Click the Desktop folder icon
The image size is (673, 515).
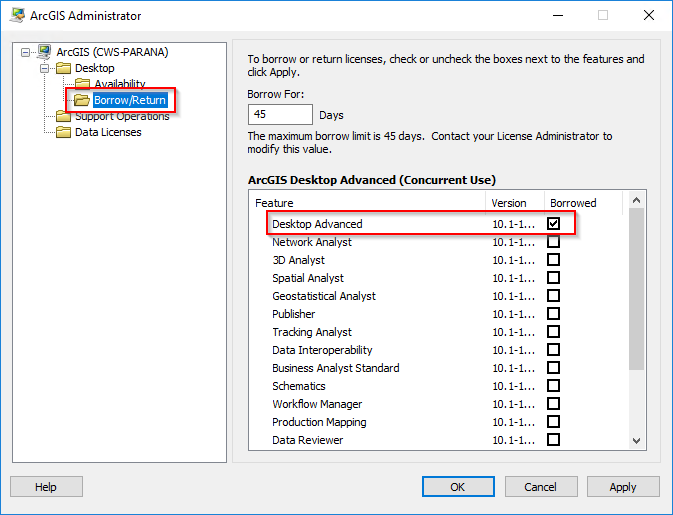(64, 68)
